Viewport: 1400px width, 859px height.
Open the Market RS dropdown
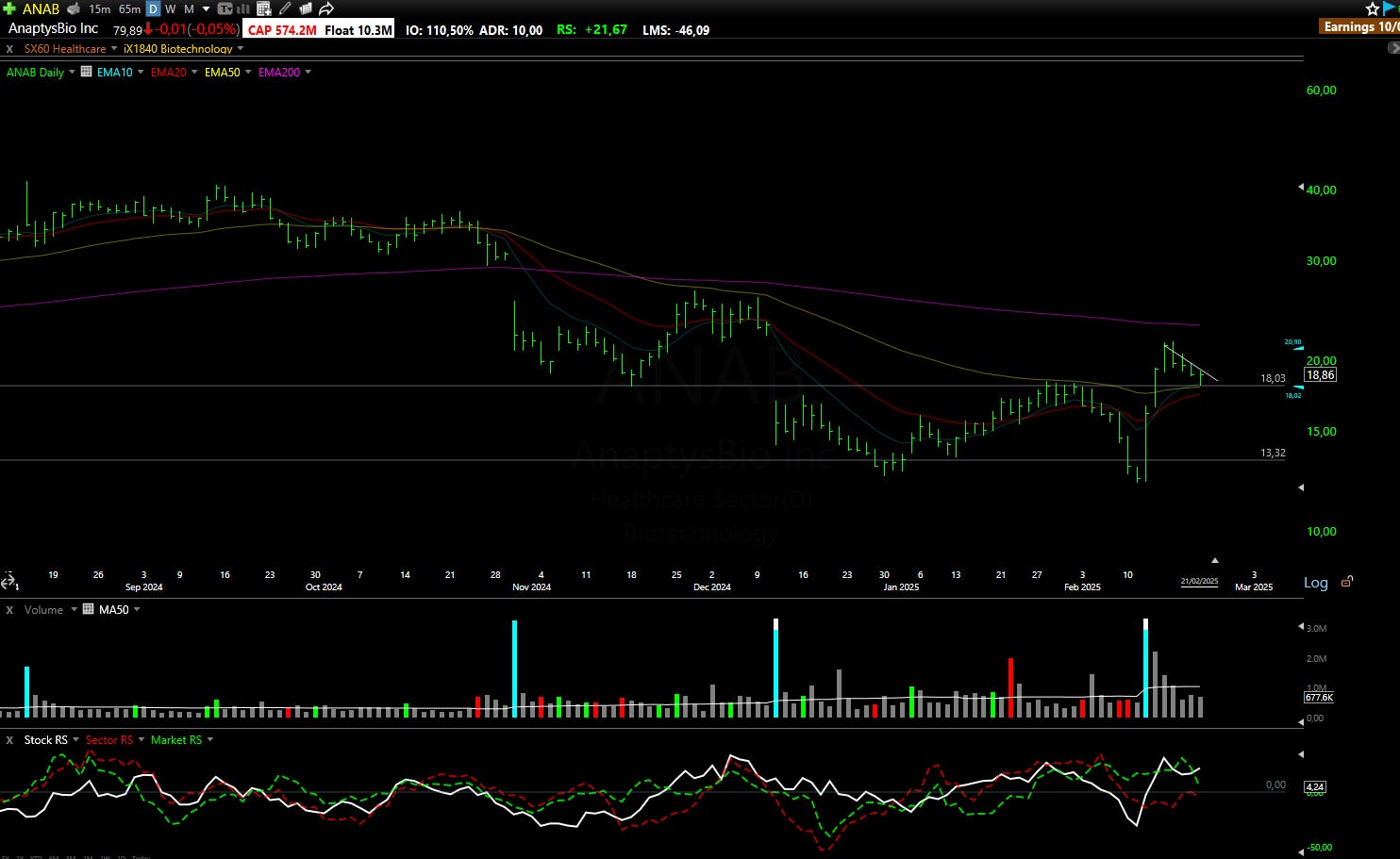click(209, 740)
